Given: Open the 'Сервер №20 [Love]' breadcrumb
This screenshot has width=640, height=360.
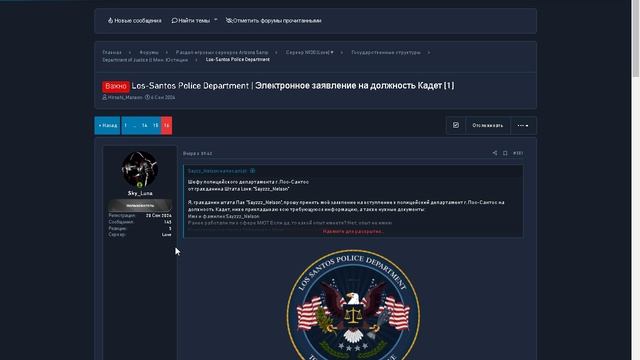Looking at the screenshot, I should (309, 52).
